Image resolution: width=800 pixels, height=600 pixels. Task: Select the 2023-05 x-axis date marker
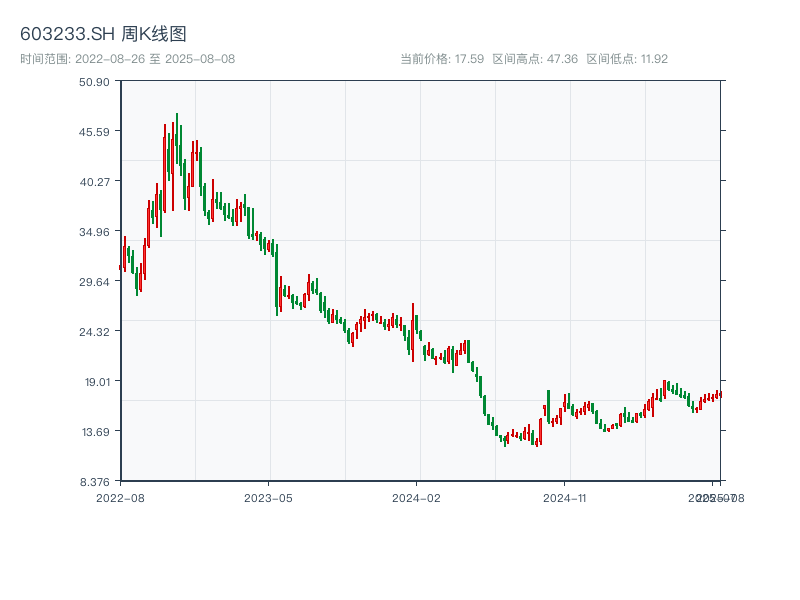pyautogui.click(x=268, y=497)
